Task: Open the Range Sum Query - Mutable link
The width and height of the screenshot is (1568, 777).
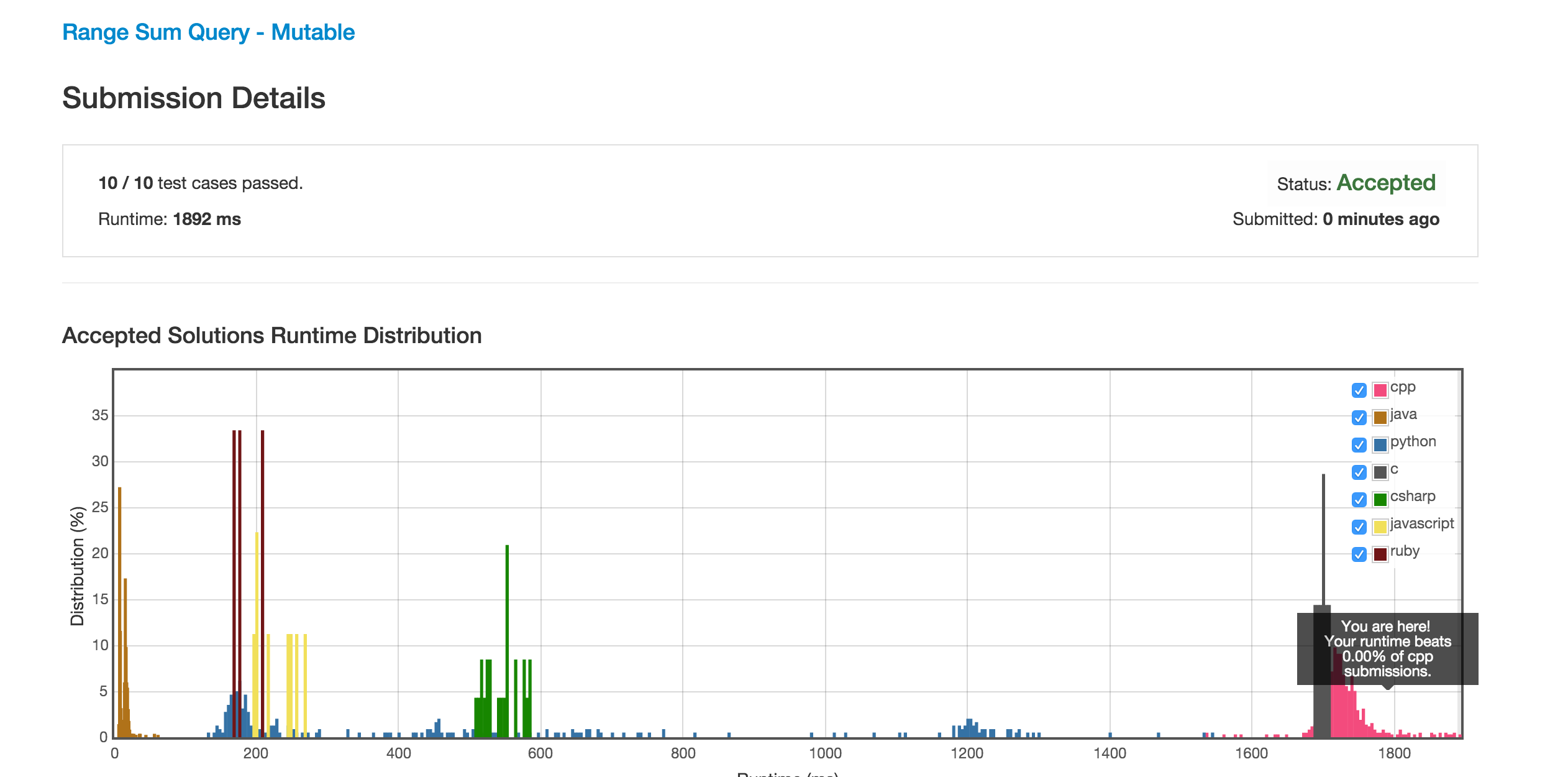Action: pos(208,32)
